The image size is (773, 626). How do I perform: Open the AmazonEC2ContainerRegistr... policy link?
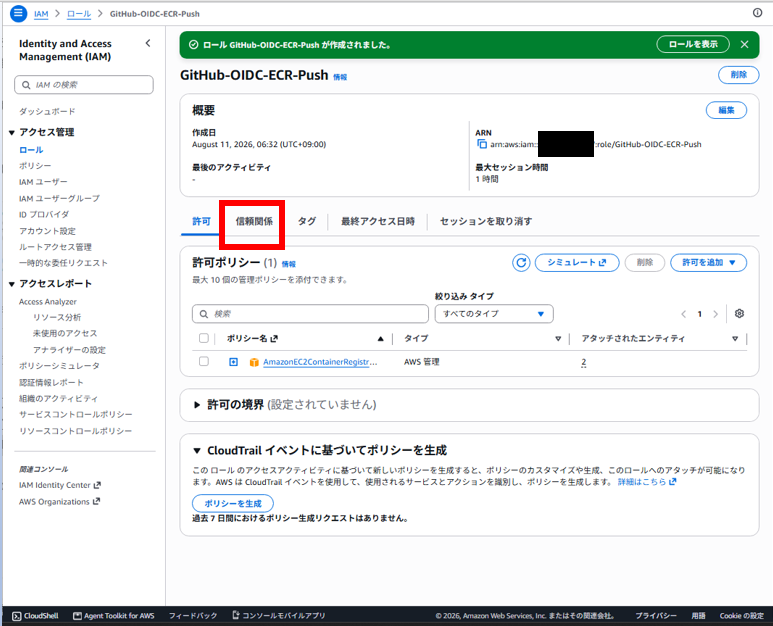coord(320,362)
